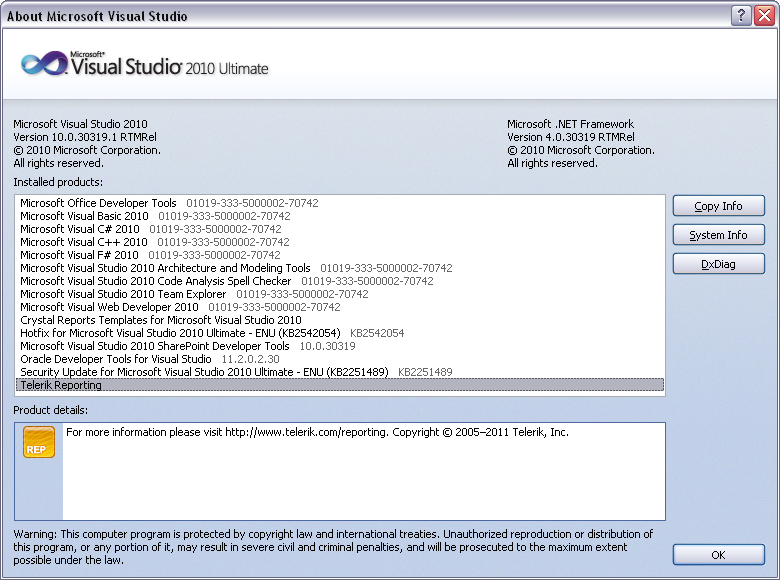Select Architecture and Modeling Tools entry
This screenshot has width=780, height=580.
339,268
